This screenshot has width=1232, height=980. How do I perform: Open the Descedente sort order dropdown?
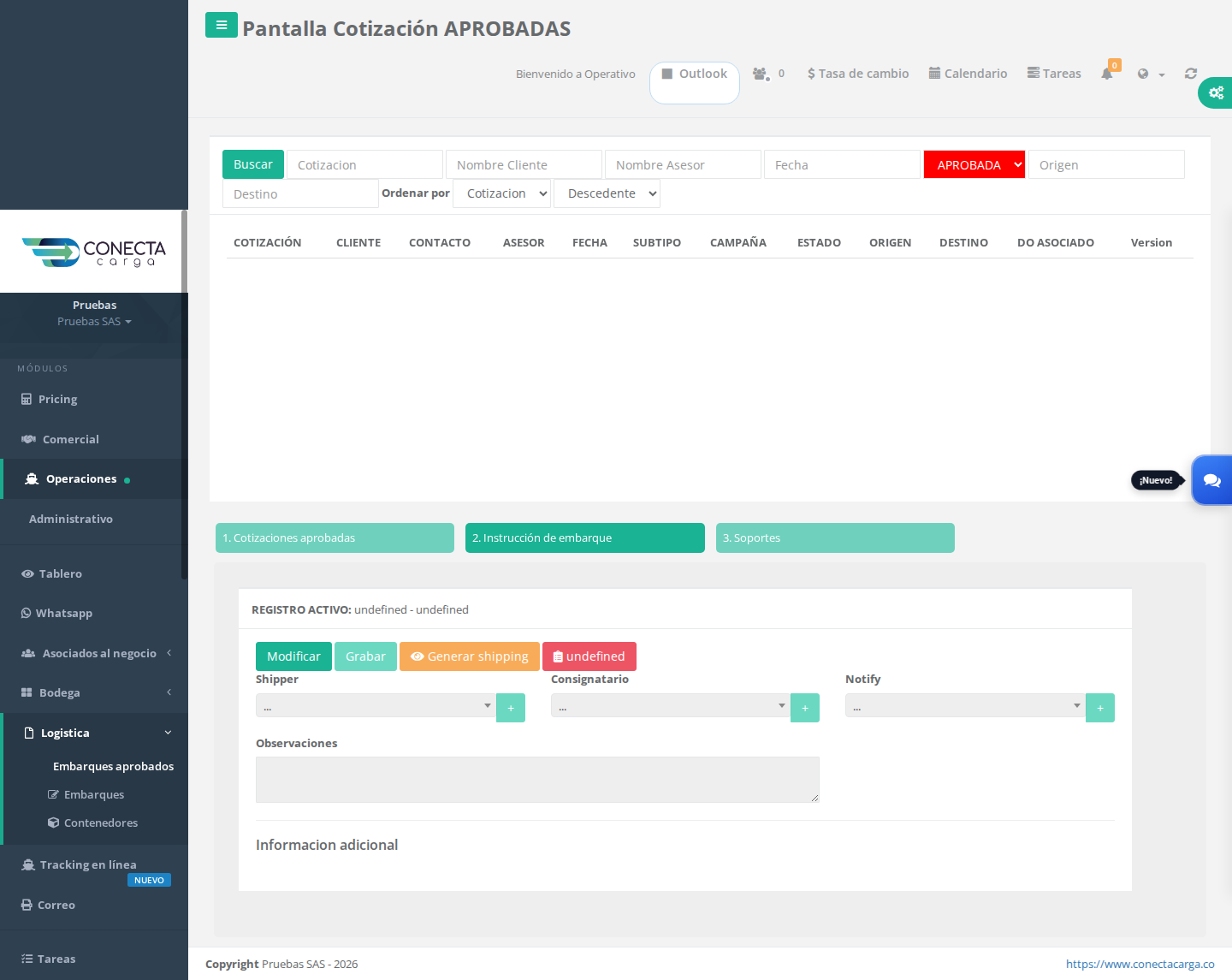pos(607,193)
